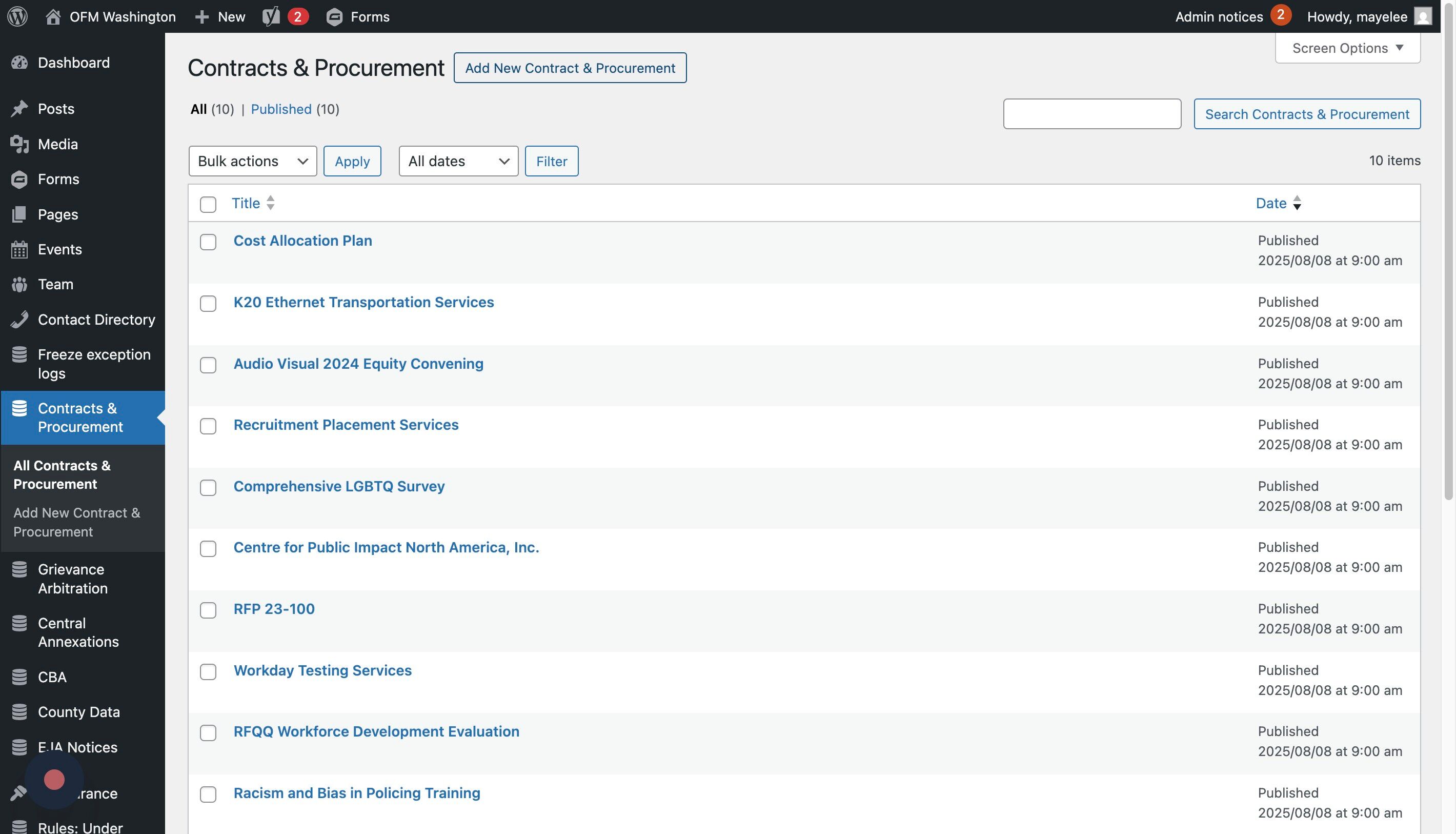Open the Yoast SEO notifications icon
1456x834 pixels.
(x=271, y=16)
